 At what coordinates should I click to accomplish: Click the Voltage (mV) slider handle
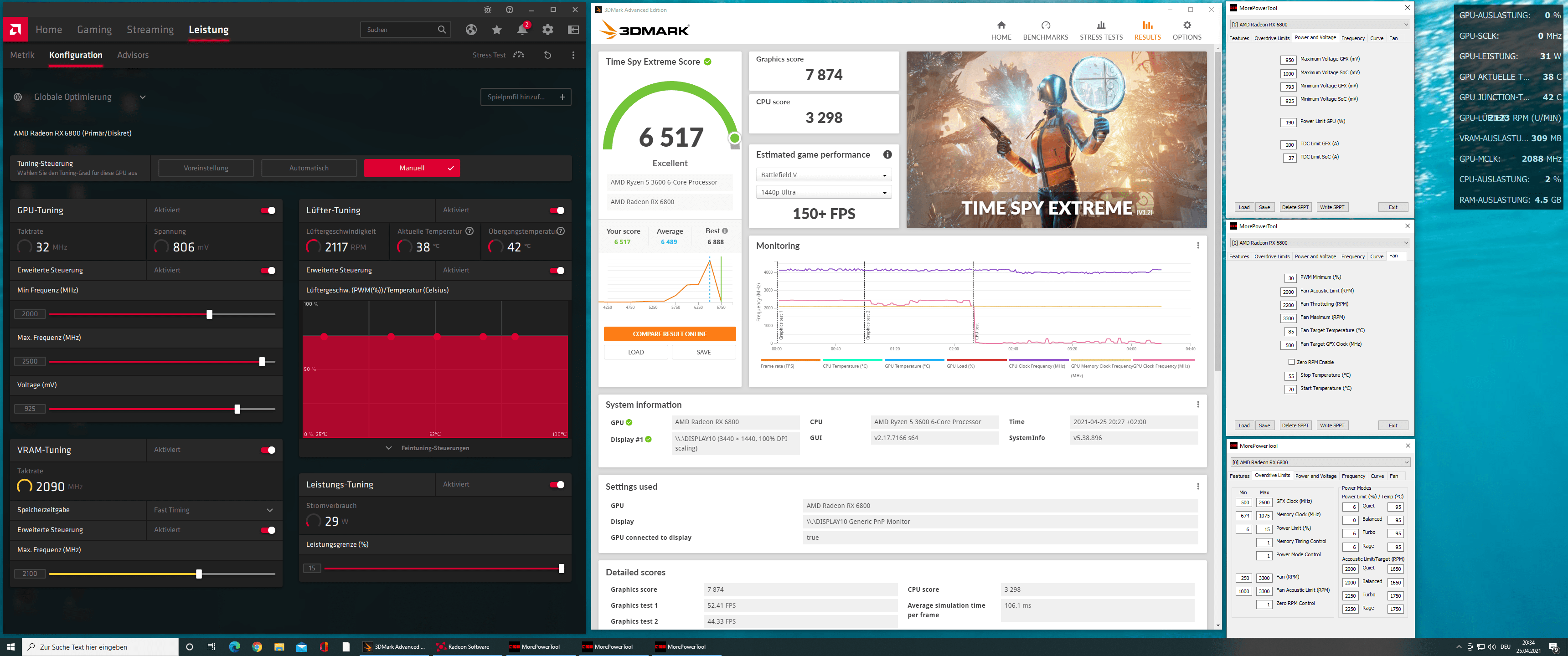click(237, 409)
